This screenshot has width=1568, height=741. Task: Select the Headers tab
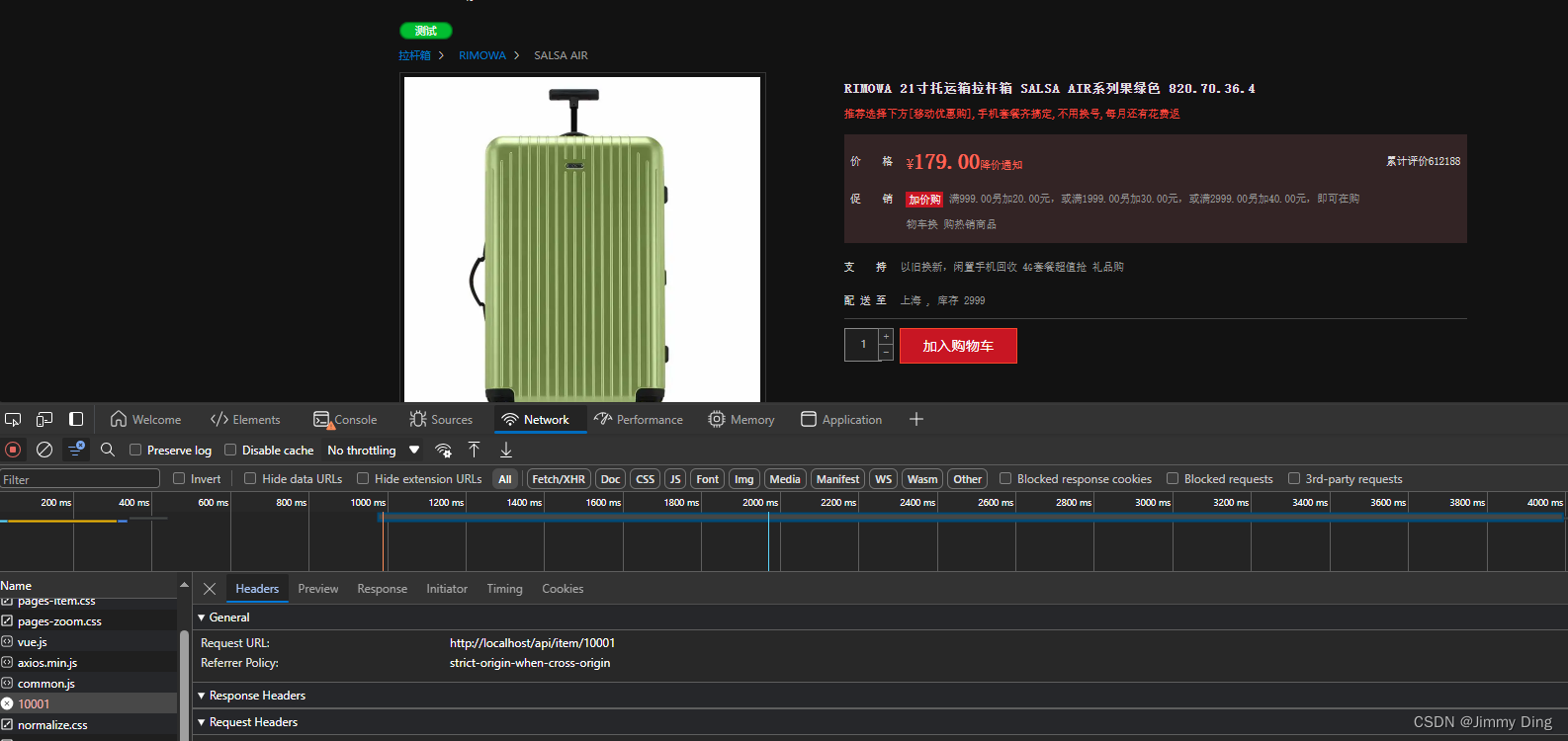[257, 589]
